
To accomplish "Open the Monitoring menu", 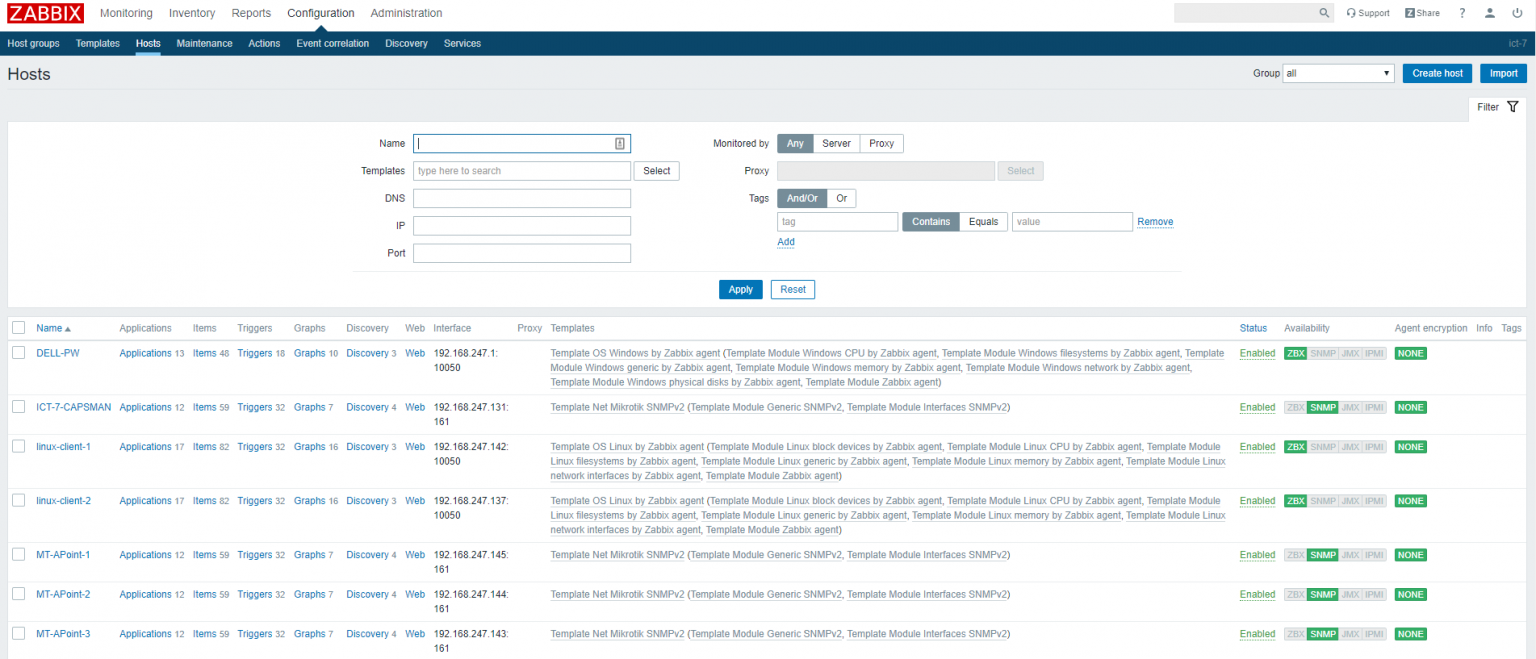I will pyautogui.click(x=126, y=12).
